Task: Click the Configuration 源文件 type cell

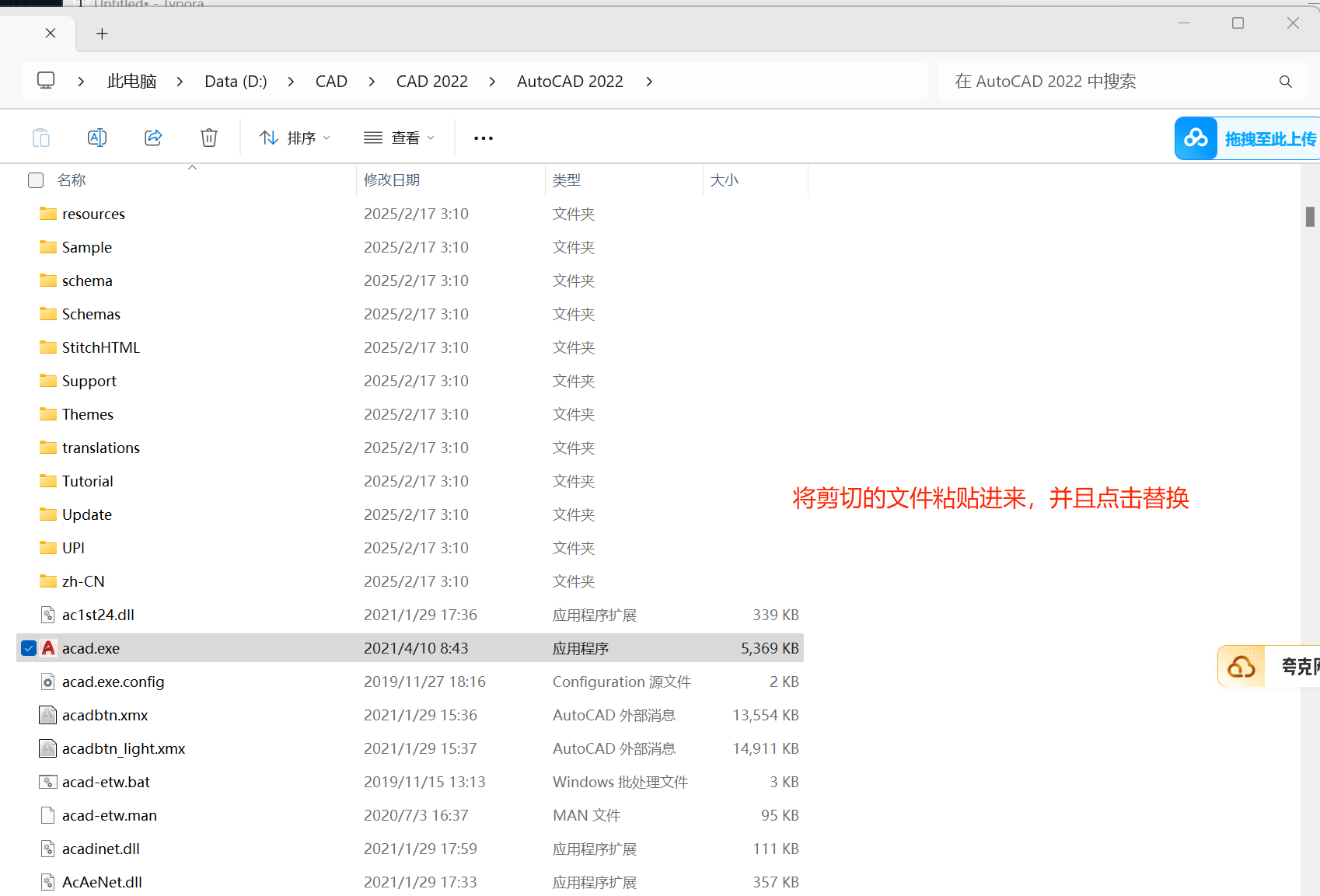Action: coord(622,682)
